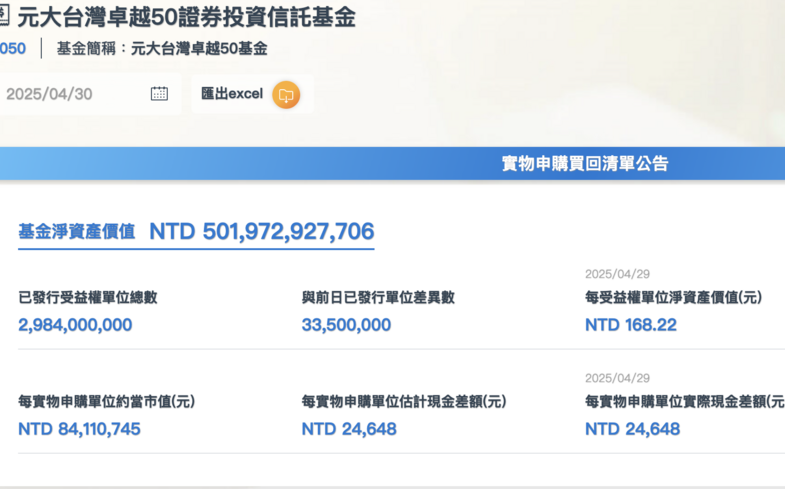Click the 2,984,000,000 units value

[x=75, y=325]
